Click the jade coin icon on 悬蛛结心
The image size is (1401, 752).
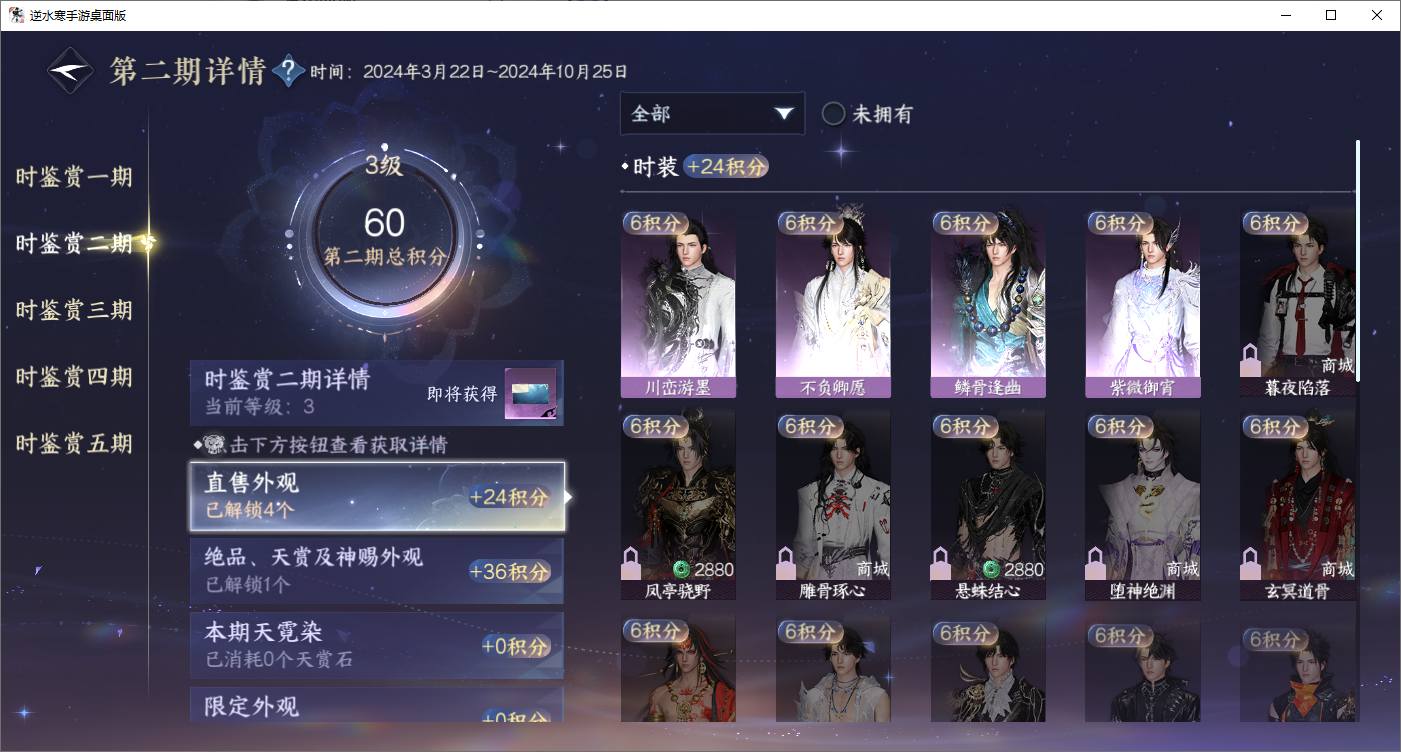tap(991, 570)
